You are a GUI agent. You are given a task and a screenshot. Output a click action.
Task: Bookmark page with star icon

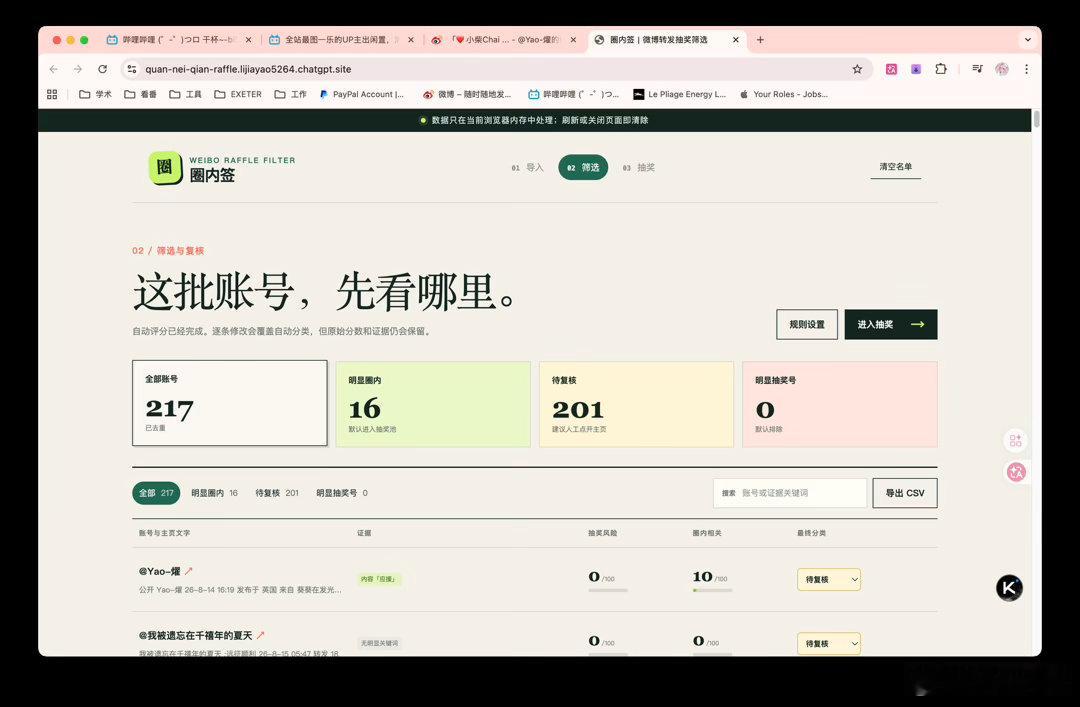(857, 69)
